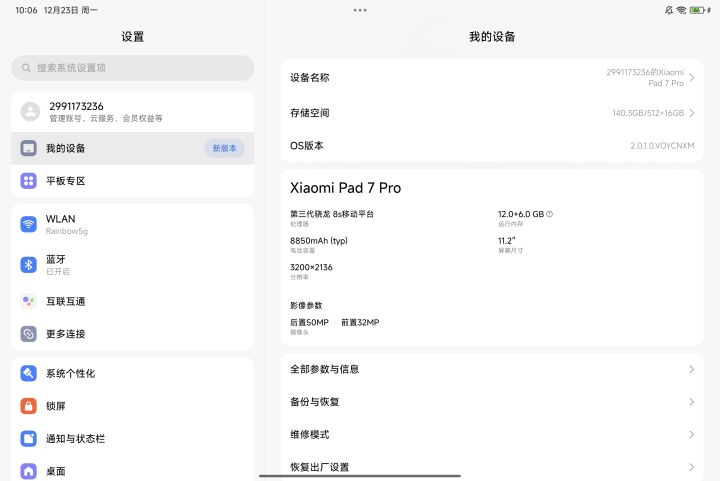This screenshot has width=720, height=481.
Task: Tap the info icon beside 12.0+6.0 GB
Action: coord(550,214)
